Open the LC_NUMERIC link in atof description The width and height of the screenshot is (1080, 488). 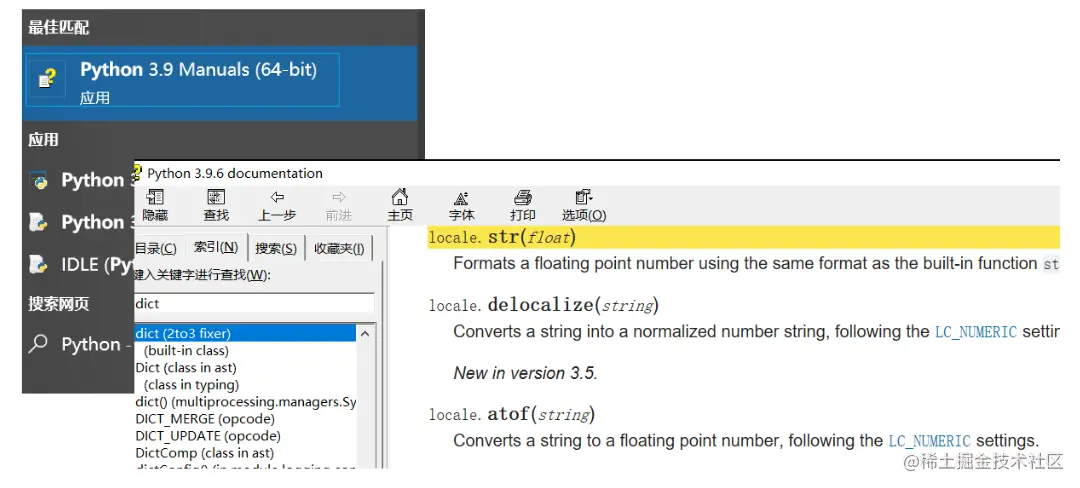tap(929, 441)
